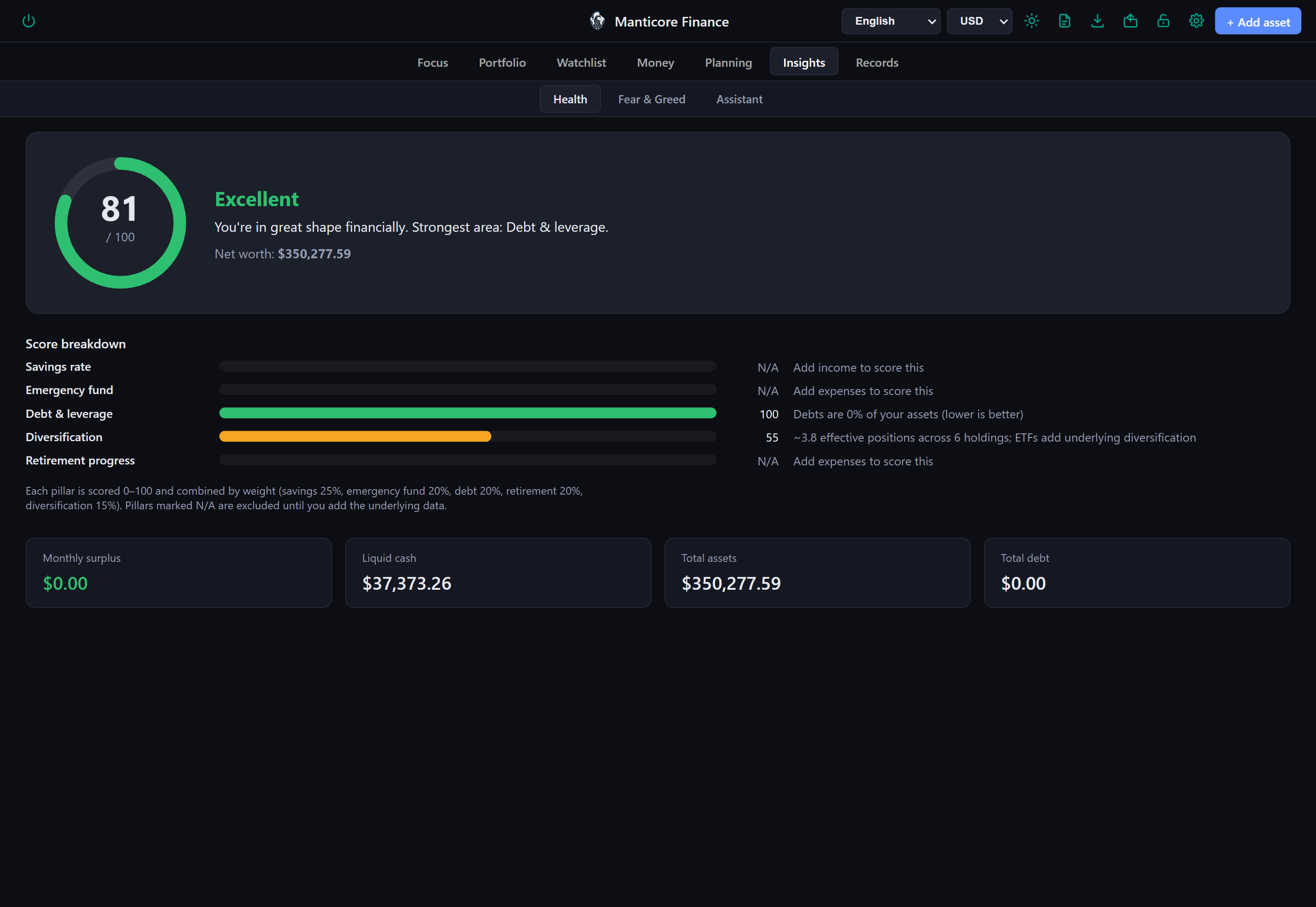
Task: Click the Emergency fund empty bar
Action: (x=467, y=390)
